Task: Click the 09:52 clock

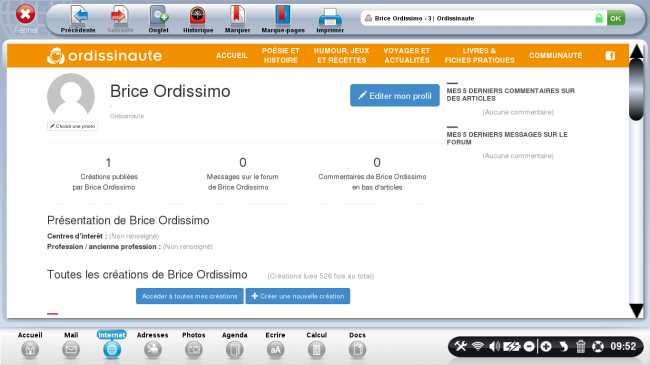Action: pos(623,346)
